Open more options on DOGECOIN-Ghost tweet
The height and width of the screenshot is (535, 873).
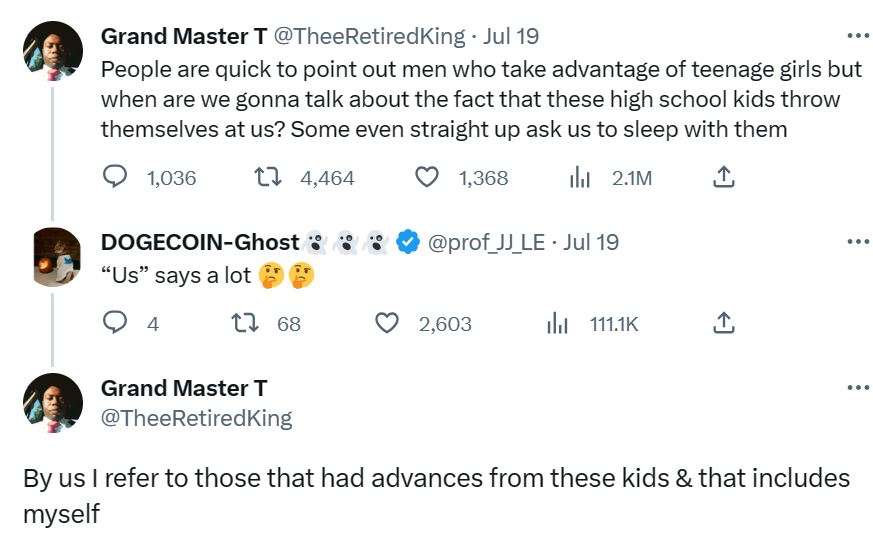[x=857, y=242]
